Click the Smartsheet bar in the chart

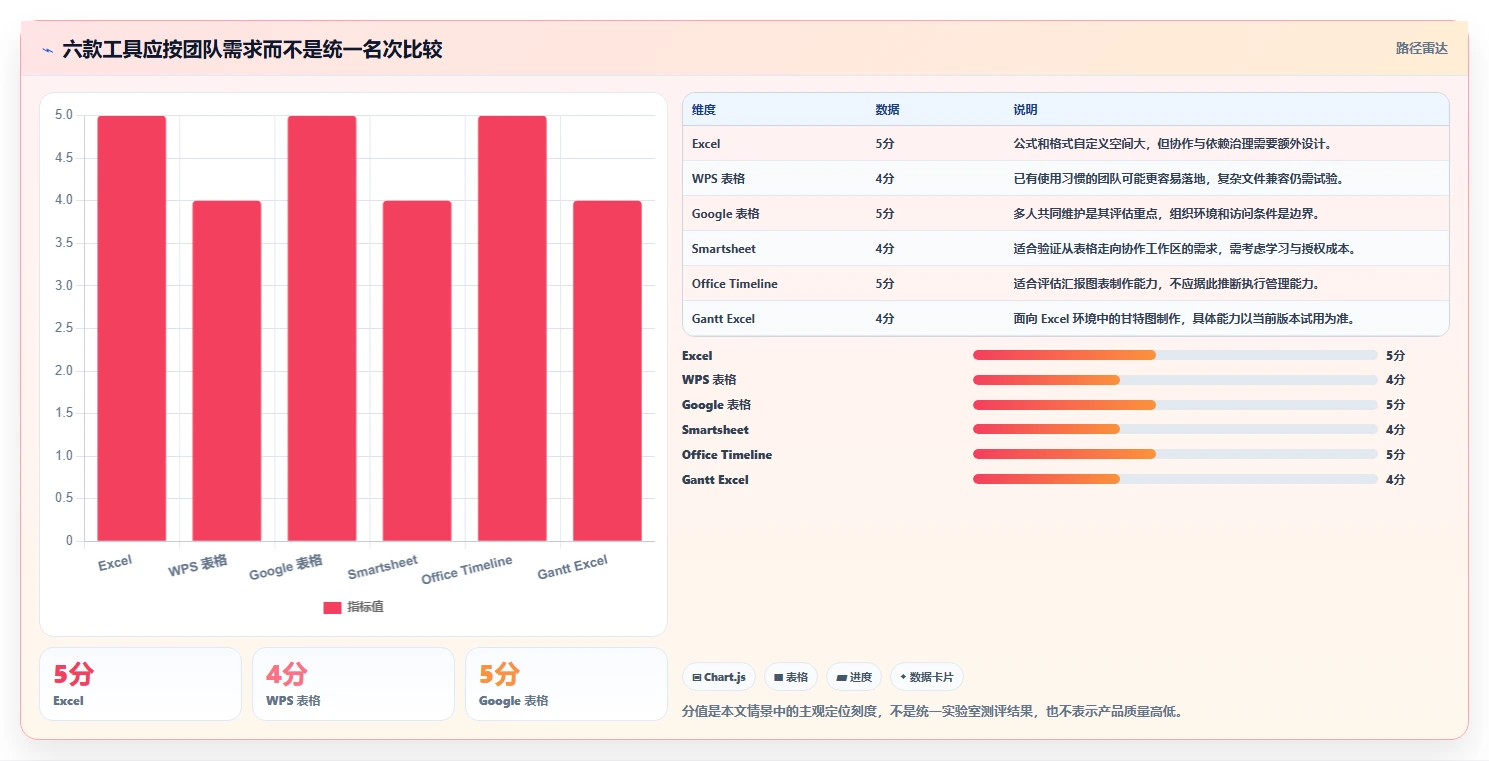[x=417, y=371]
